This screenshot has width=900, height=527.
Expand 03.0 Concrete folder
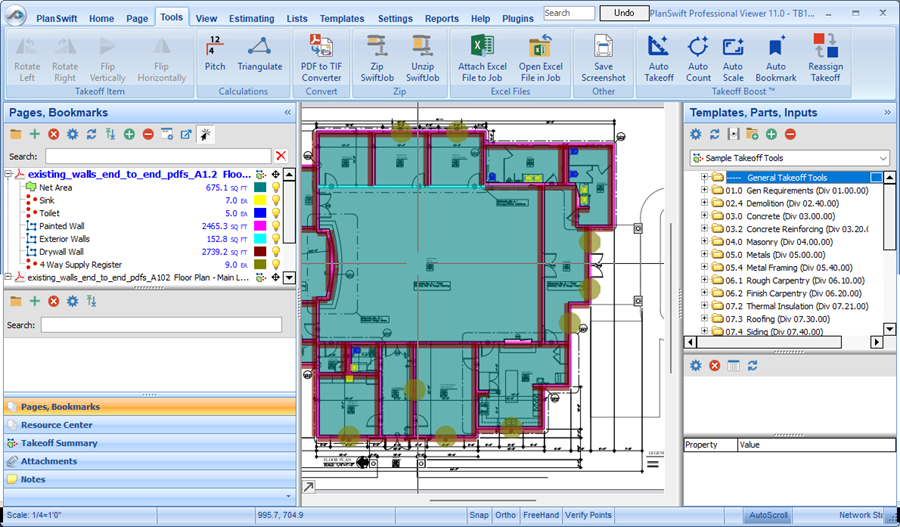[x=704, y=216]
